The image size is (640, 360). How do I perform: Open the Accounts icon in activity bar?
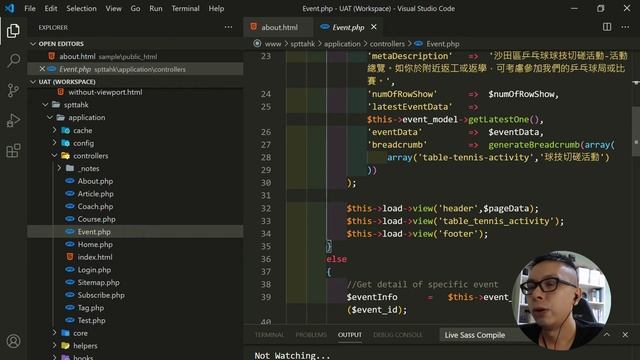[13, 341]
